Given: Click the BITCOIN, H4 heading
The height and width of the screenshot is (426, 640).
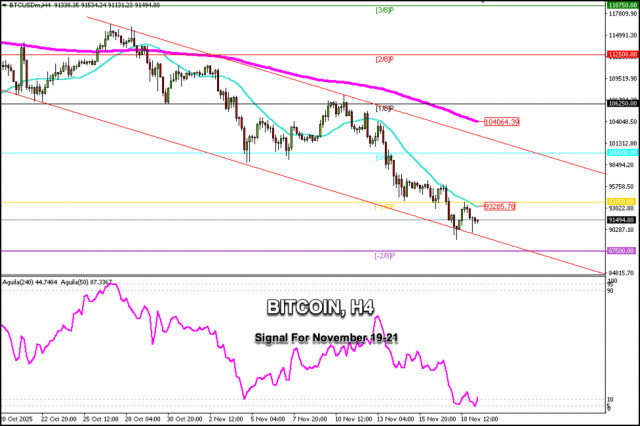Looking at the screenshot, I should click(x=320, y=307).
